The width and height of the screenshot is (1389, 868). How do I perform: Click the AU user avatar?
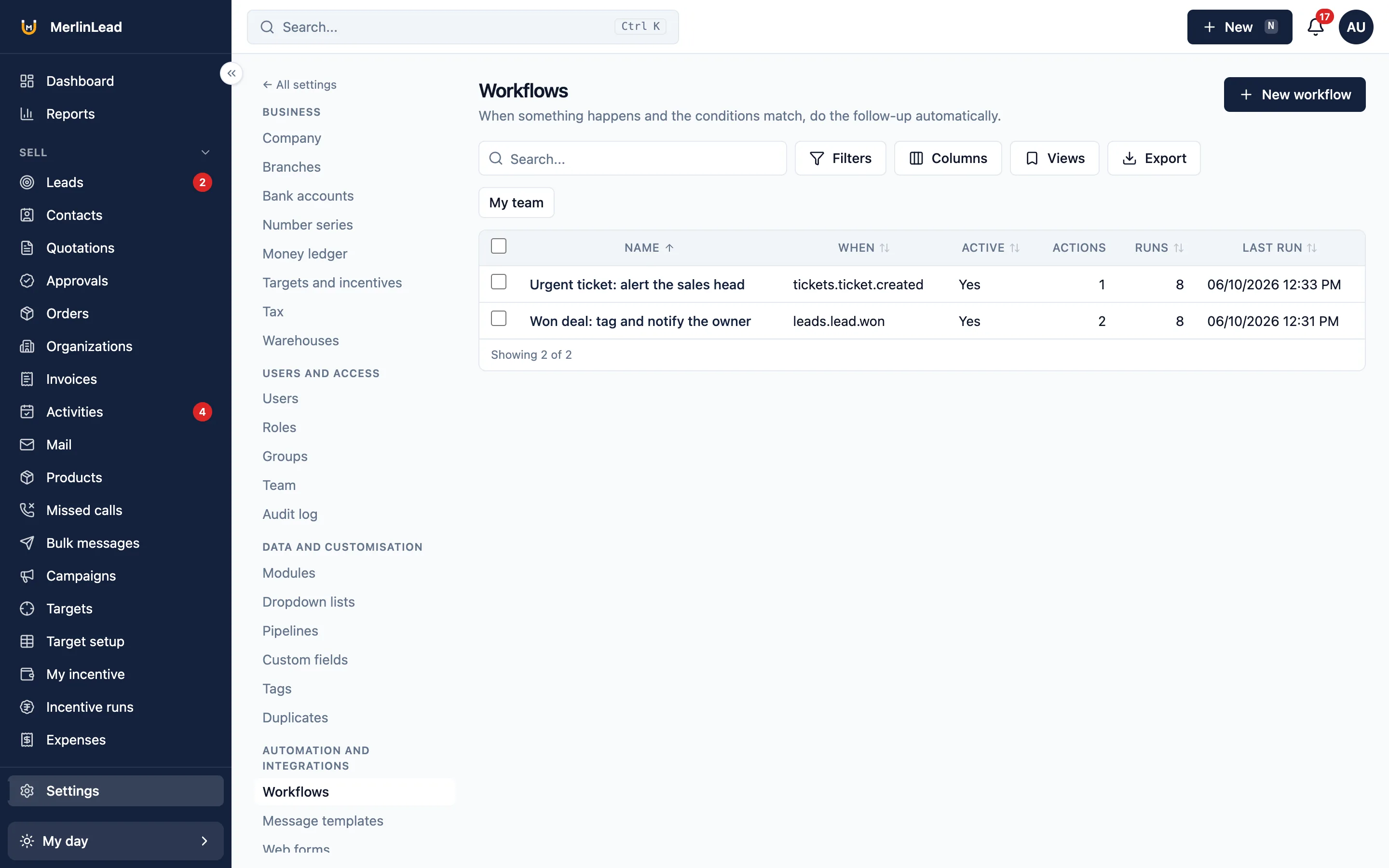click(1356, 27)
